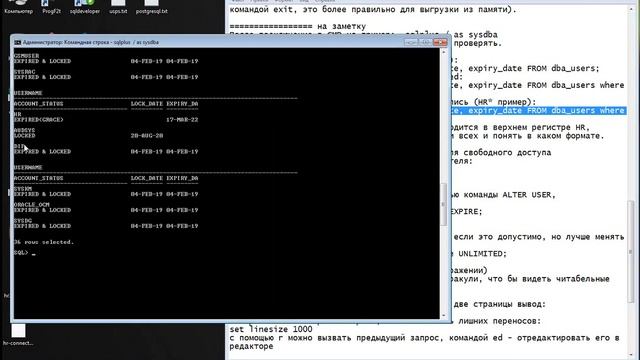Click 'as sysdba' text in Notepad
Image resolution: width=640 pixels, height=360 pixels.
click(476, 35)
